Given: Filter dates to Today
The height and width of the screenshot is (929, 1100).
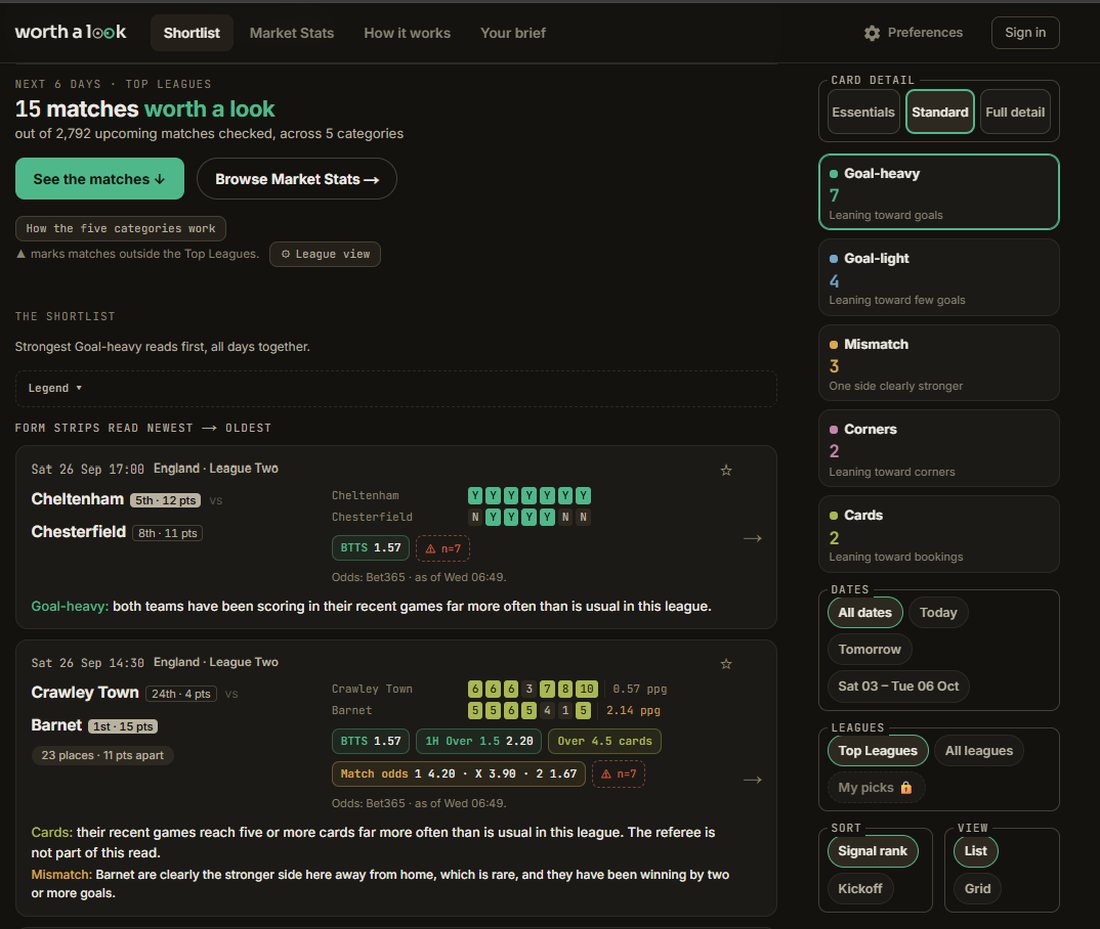Looking at the screenshot, I should pos(938,613).
